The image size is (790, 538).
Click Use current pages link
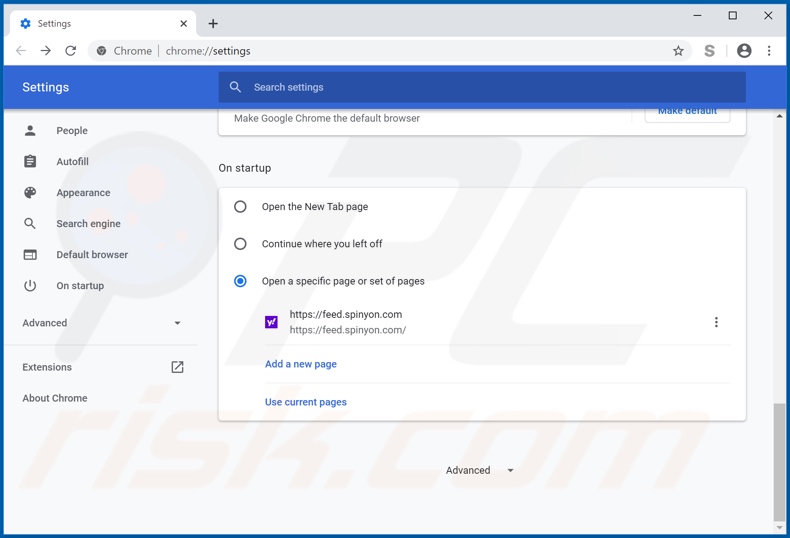click(x=306, y=402)
